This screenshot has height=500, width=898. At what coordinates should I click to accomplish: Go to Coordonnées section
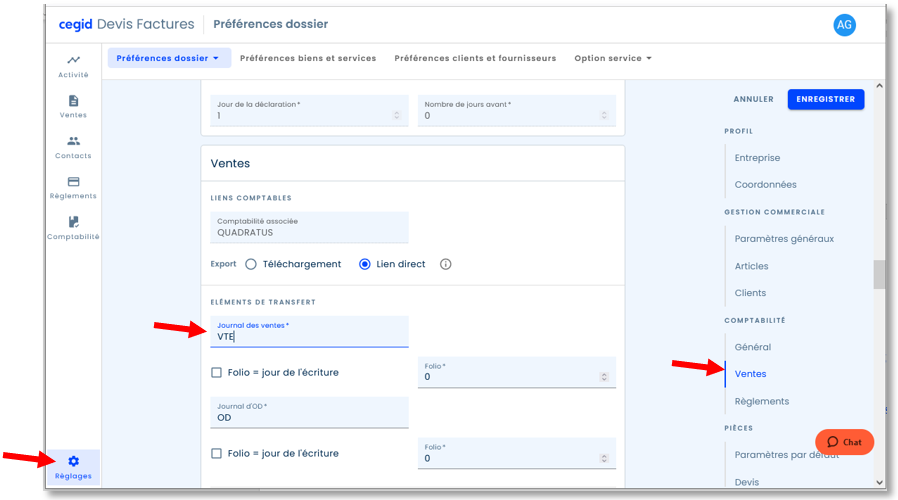766,184
